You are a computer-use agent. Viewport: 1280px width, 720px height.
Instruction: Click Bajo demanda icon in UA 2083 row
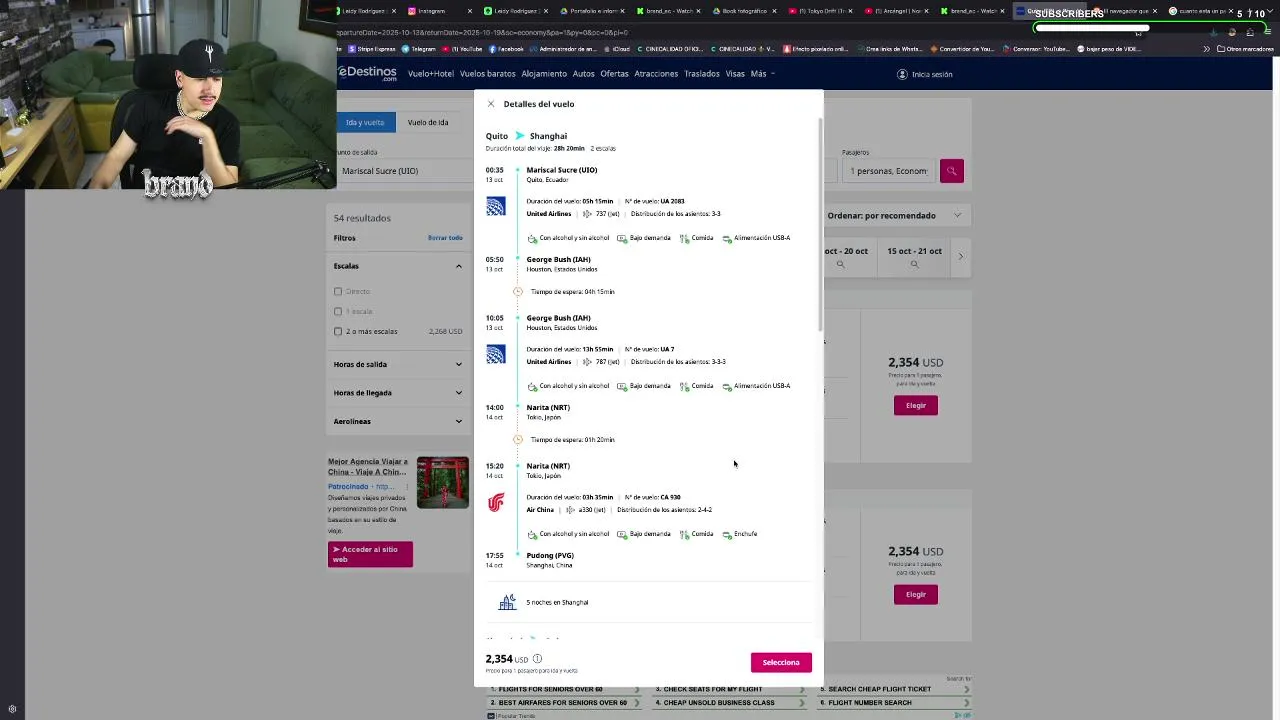pos(622,238)
